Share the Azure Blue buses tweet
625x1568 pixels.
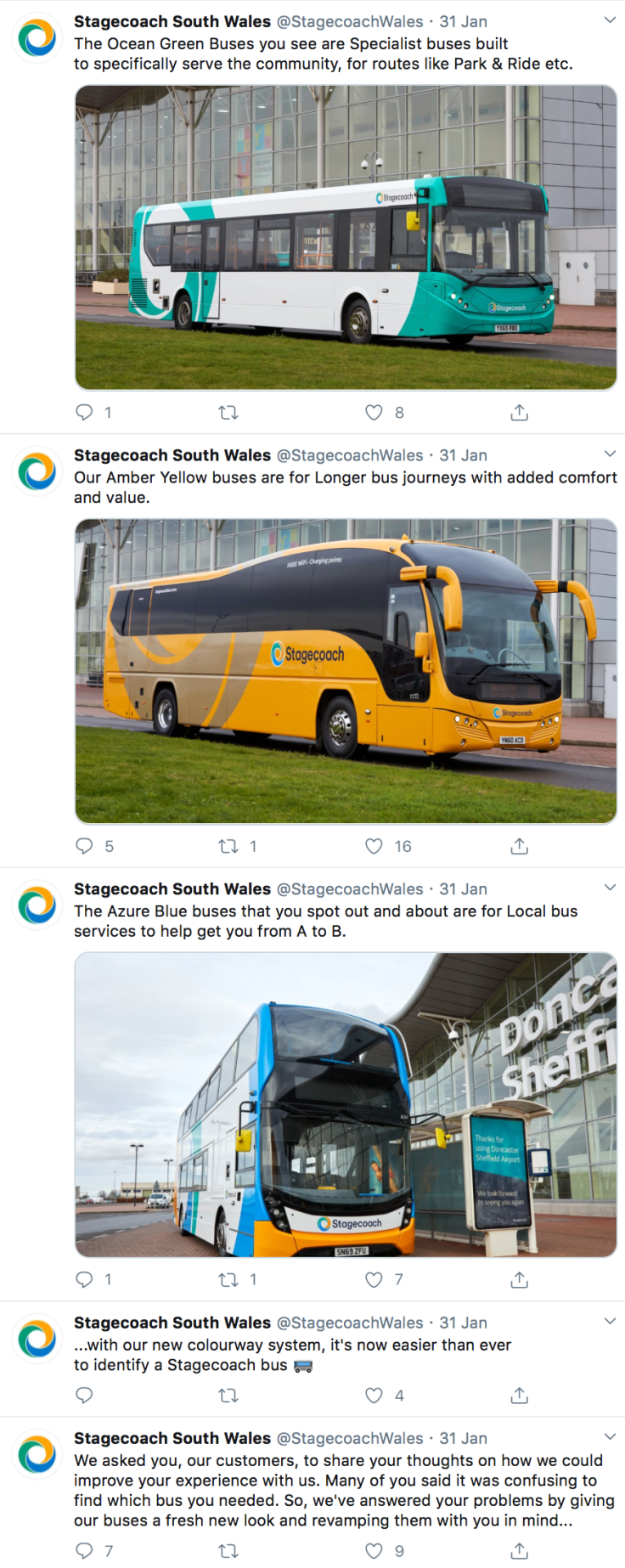pos(520,1279)
